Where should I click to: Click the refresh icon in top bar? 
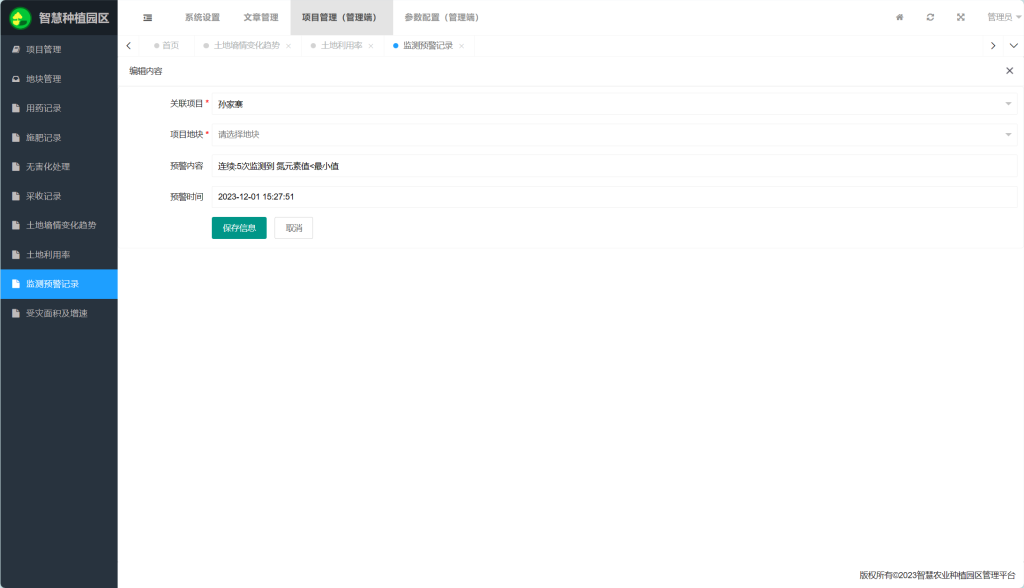tap(930, 17)
